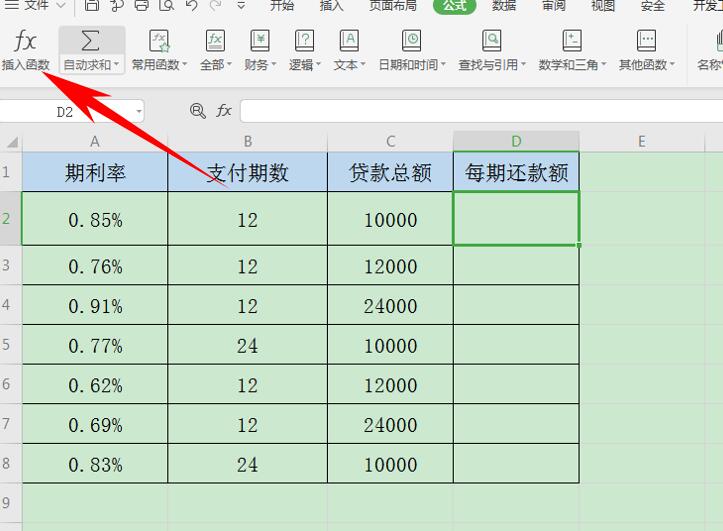
Task: Select the cell containing 0.91%
Action: (95, 305)
